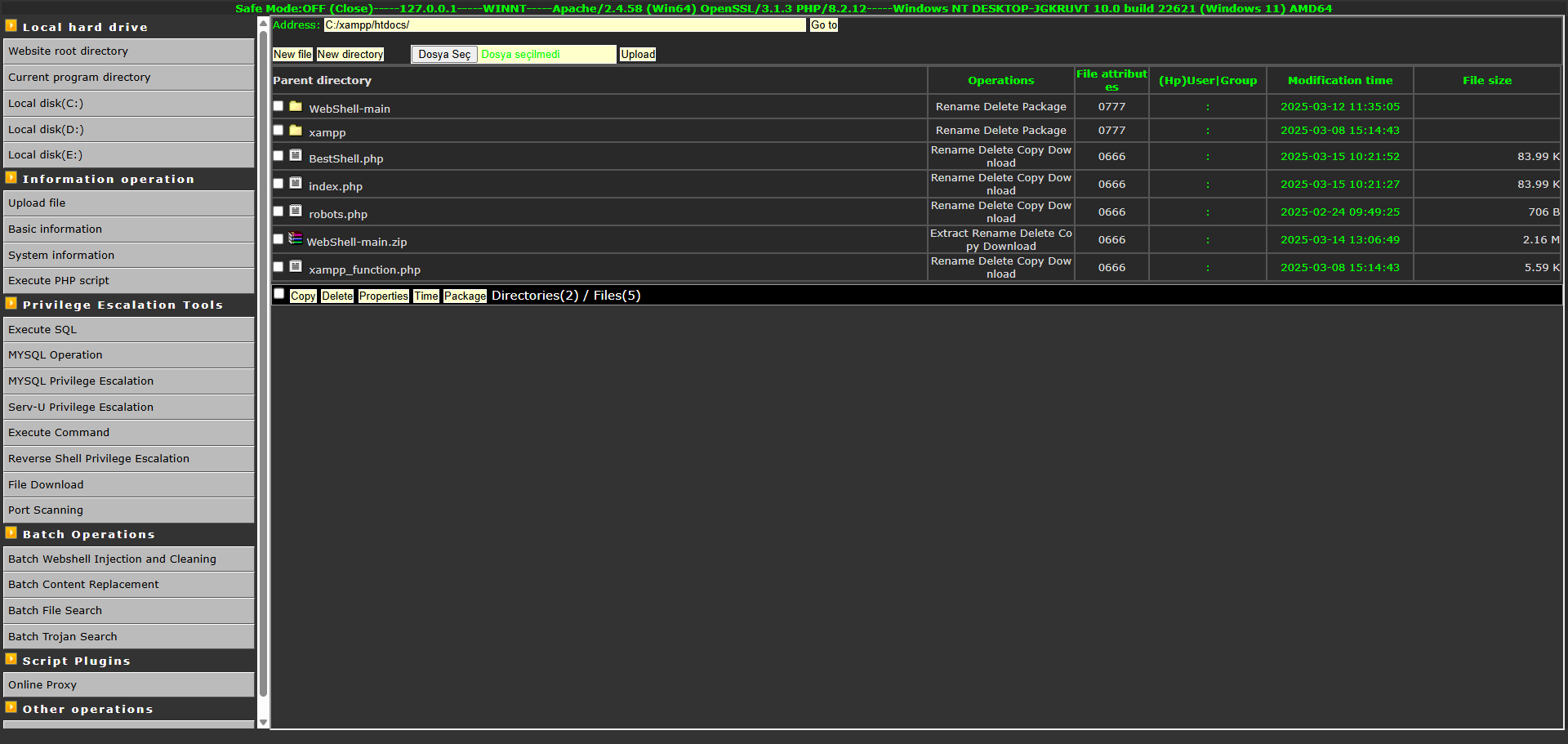The image size is (1568, 744).
Task: Collapse the Privilege Escalation Tools section
Action: point(11,303)
